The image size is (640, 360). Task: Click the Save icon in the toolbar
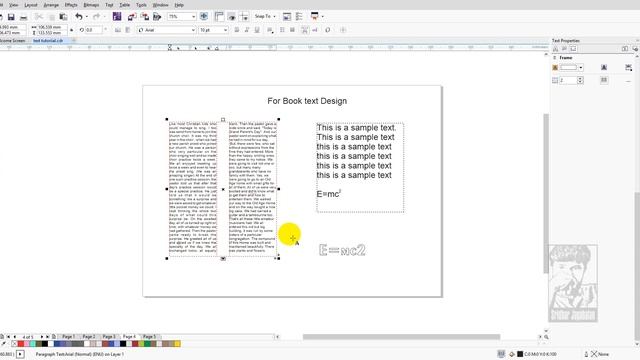click(x=11, y=17)
